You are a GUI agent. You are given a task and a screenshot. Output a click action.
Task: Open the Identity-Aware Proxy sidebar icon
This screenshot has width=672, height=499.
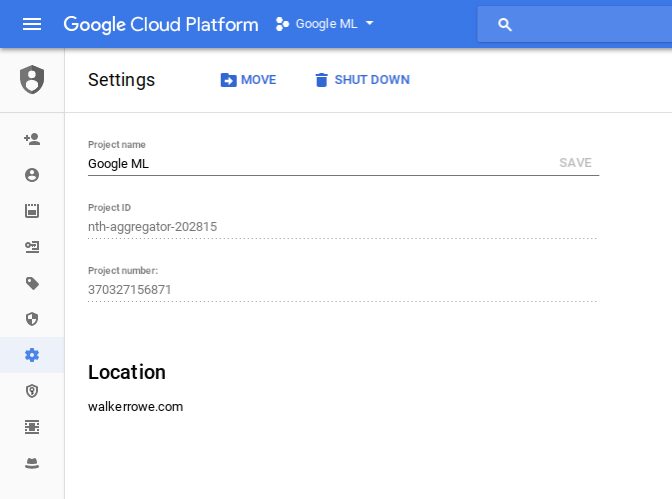[32, 427]
